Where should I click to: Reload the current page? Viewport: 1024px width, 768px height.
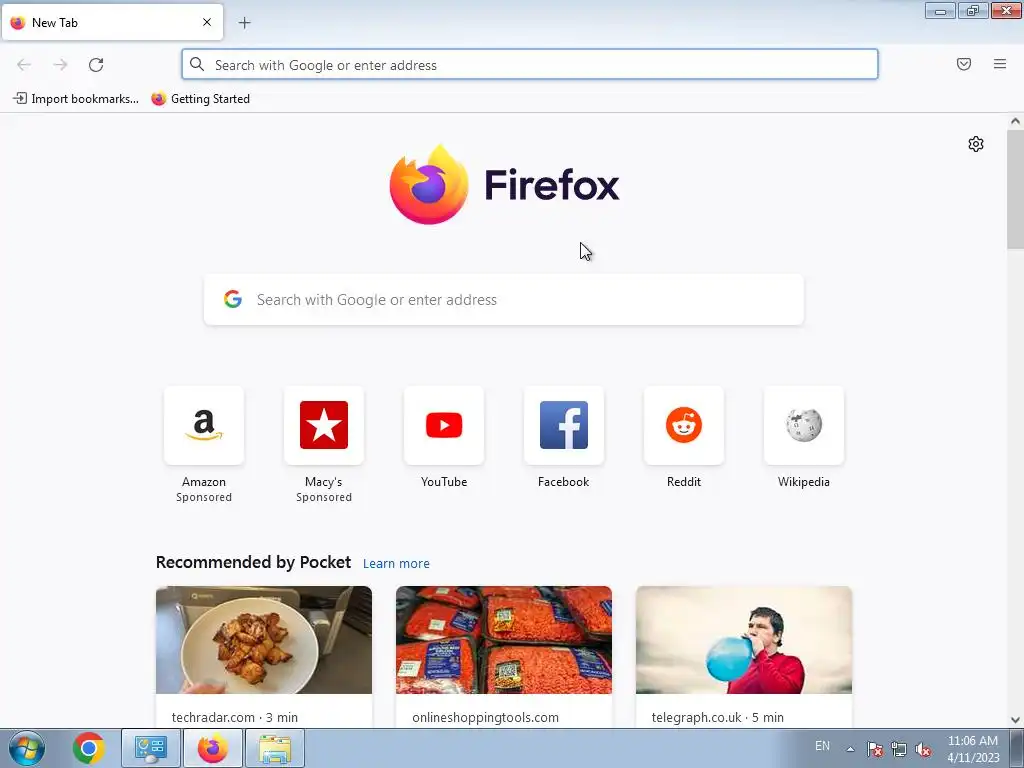[x=96, y=65]
